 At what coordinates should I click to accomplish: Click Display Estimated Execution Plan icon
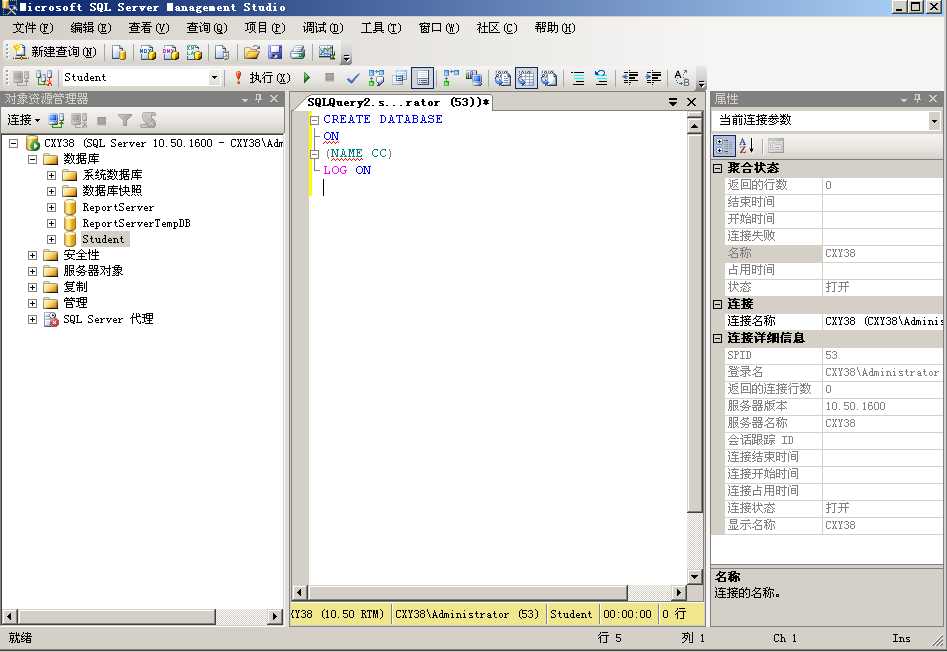pyautogui.click(x=376, y=77)
